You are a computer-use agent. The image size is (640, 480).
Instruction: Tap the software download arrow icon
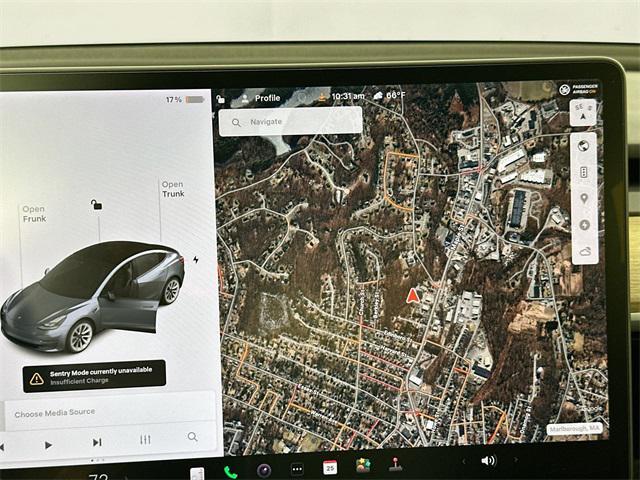[x=322, y=97]
